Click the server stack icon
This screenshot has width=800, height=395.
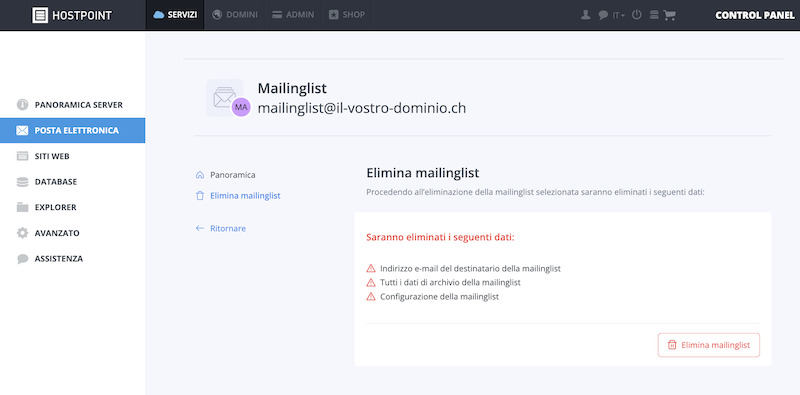pos(654,15)
